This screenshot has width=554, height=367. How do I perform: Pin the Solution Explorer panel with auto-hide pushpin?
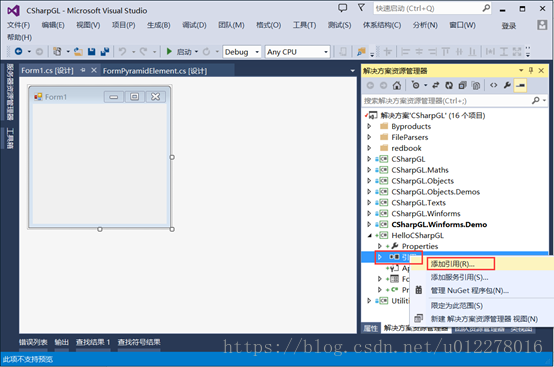(531, 71)
